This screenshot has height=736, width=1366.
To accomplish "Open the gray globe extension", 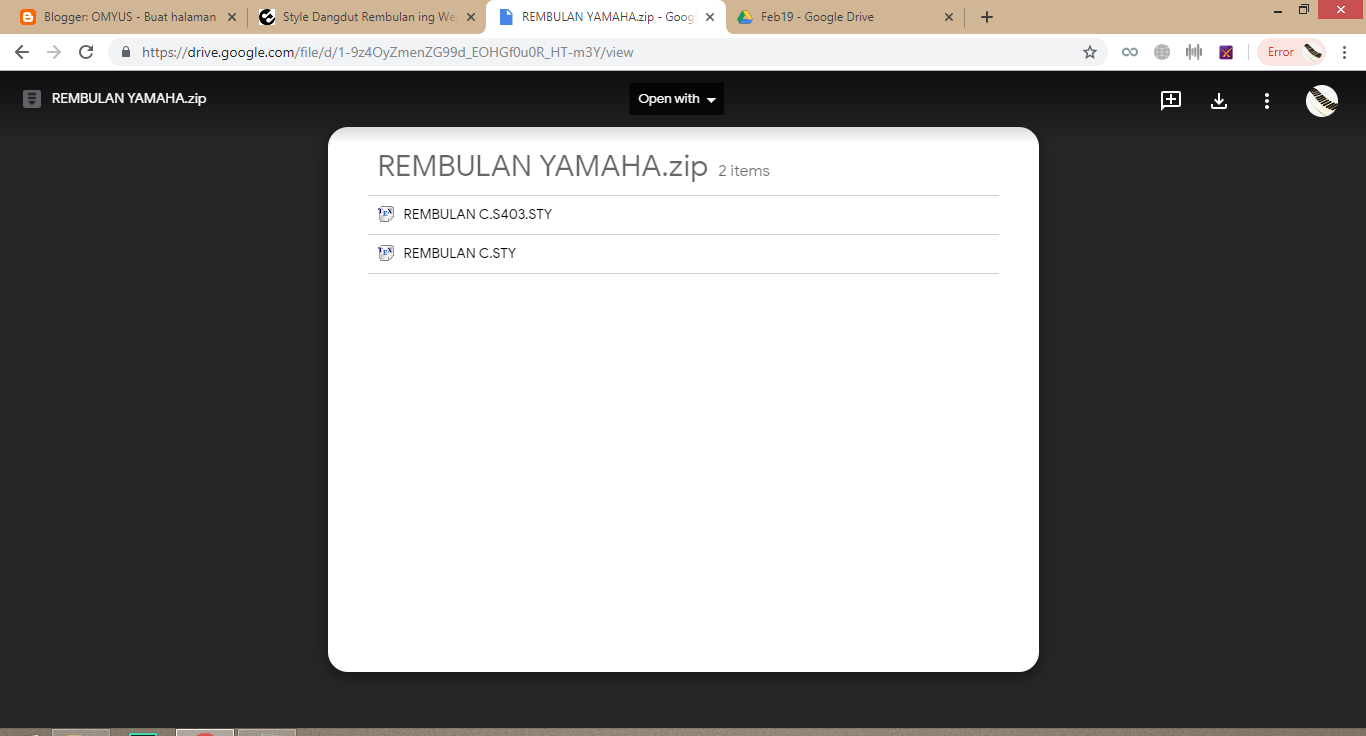I will [1162, 52].
